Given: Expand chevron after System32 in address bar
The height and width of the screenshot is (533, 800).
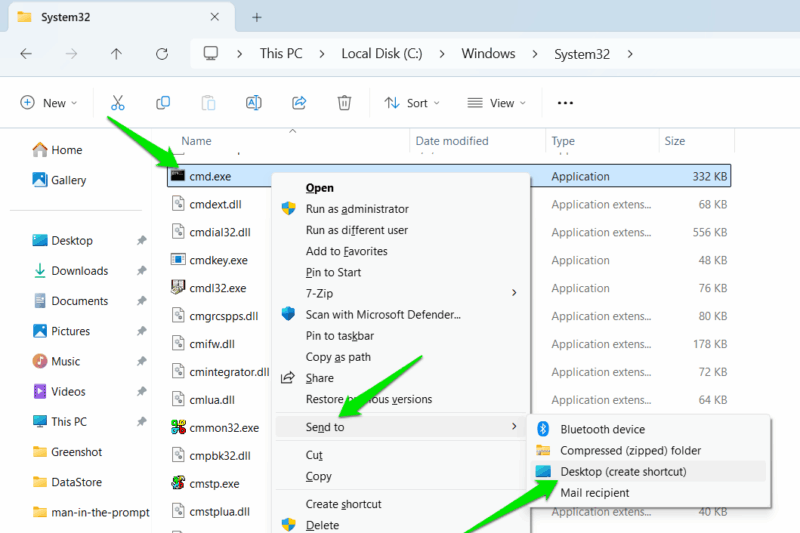Looking at the screenshot, I should point(630,54).
